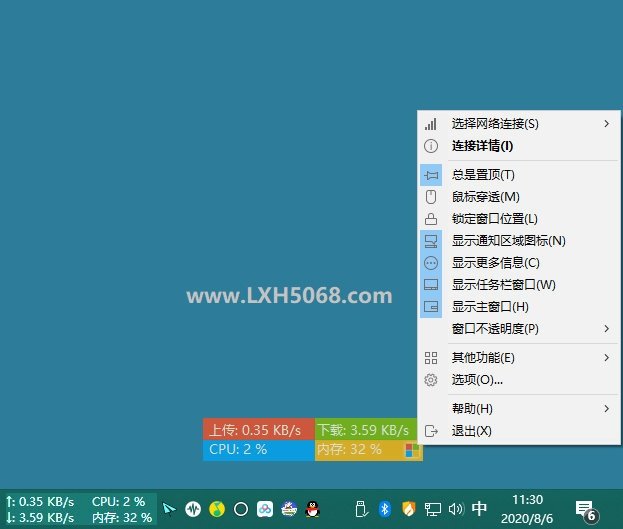Screen dimensions: 623x529
Task: Expand the 其他功能(E) submenu arrow
Action: click(x=606, y=357)
